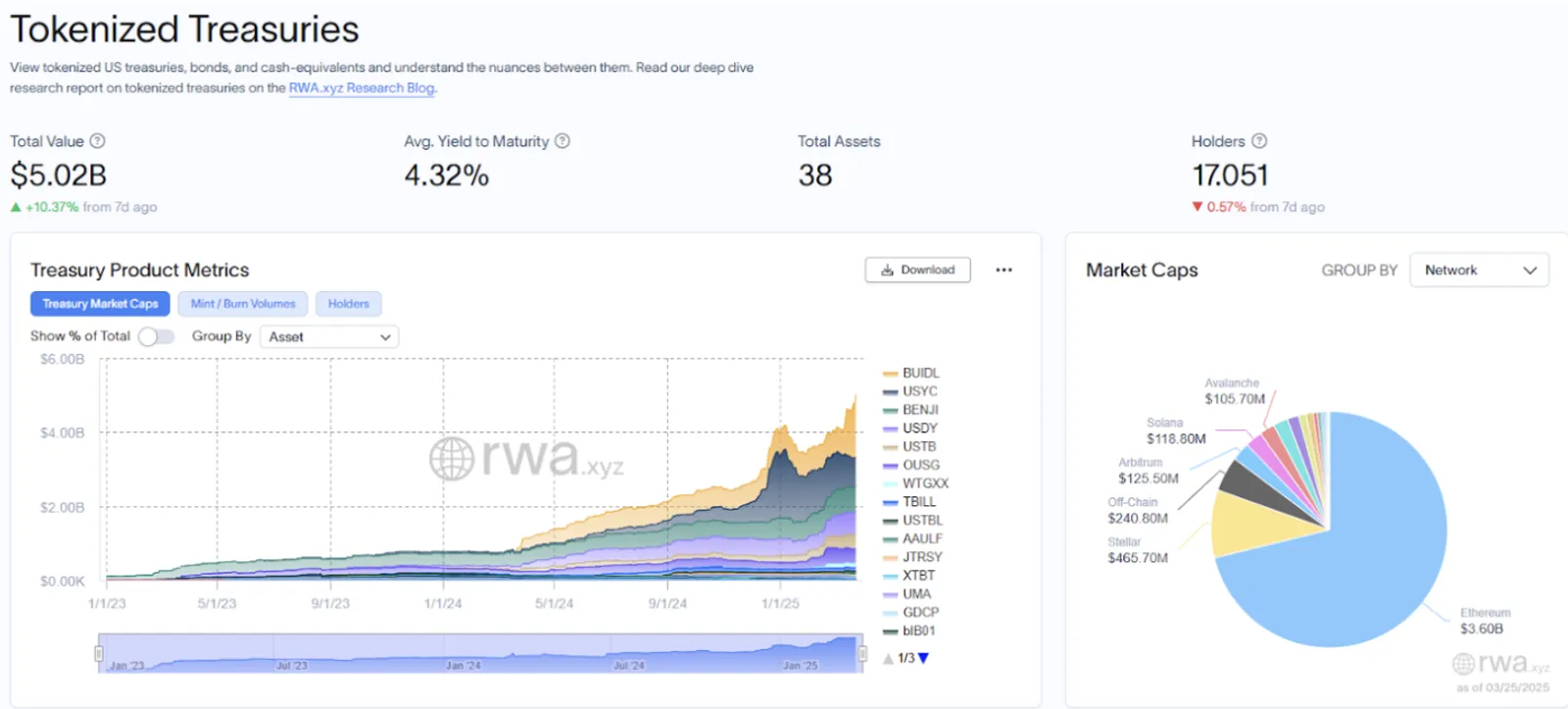Click the range navigator at Jan '24
The height and width of the screenshot is (709, 1568).
(463, 666)
